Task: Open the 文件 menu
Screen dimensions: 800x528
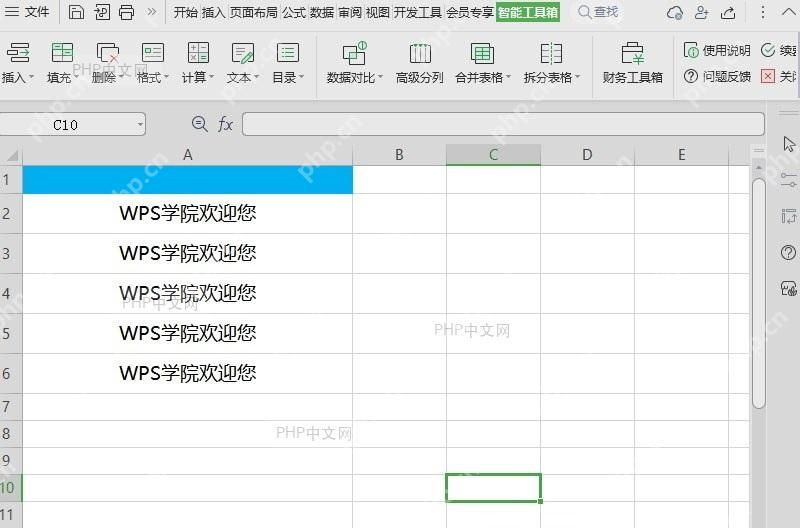Action: click(27, 11)
